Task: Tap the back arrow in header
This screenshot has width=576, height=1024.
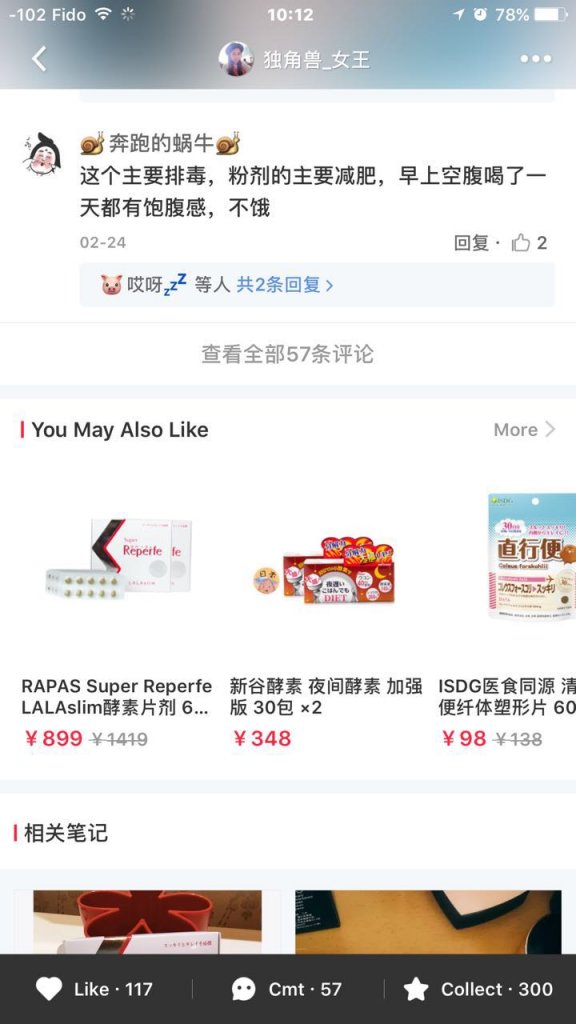Action: (x=39, y=59)
